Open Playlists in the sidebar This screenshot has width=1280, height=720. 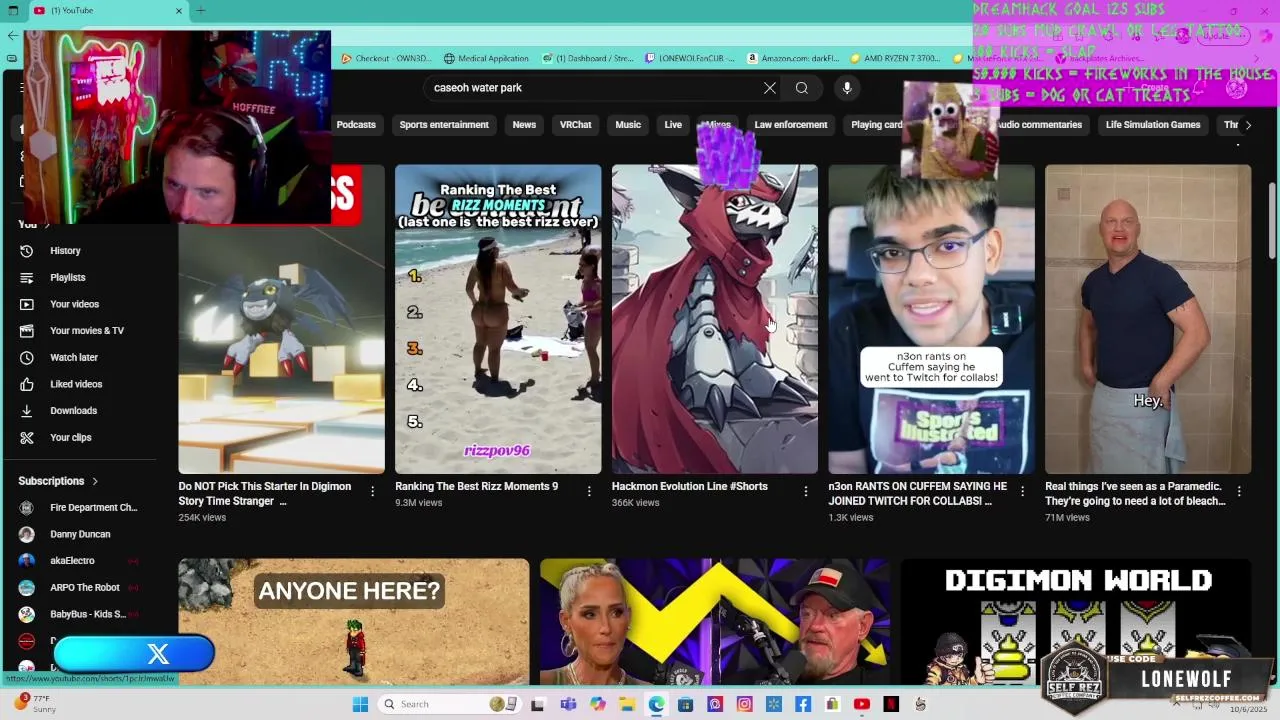tap(67, 277)
